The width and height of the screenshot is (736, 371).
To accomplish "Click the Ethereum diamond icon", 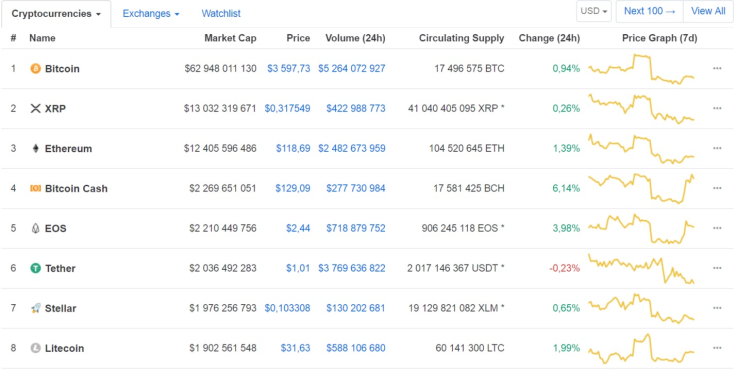I will pos(35,148).
